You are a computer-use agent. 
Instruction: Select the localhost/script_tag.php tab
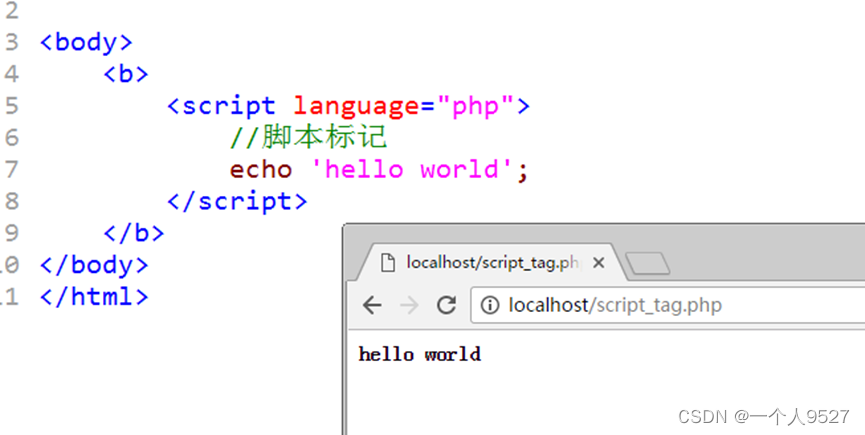pos(491,262)
